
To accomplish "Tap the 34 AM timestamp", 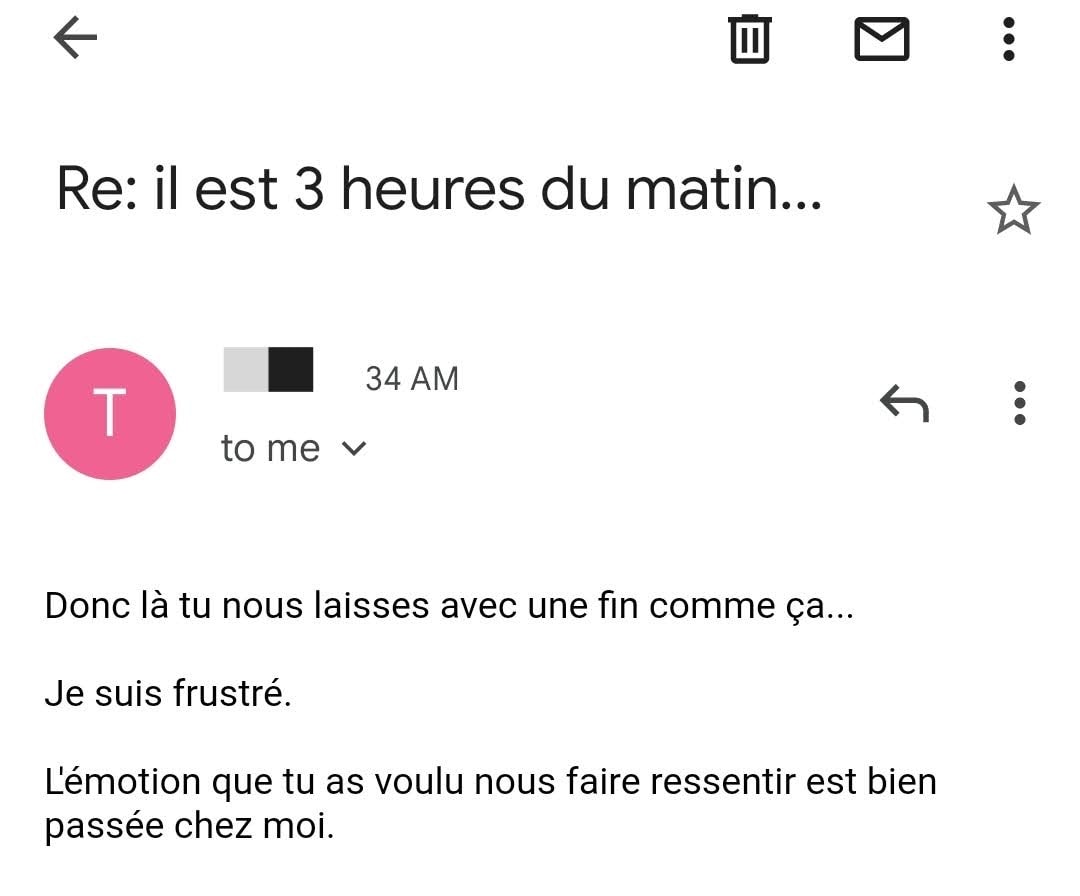I will click(x=412, y=379).
